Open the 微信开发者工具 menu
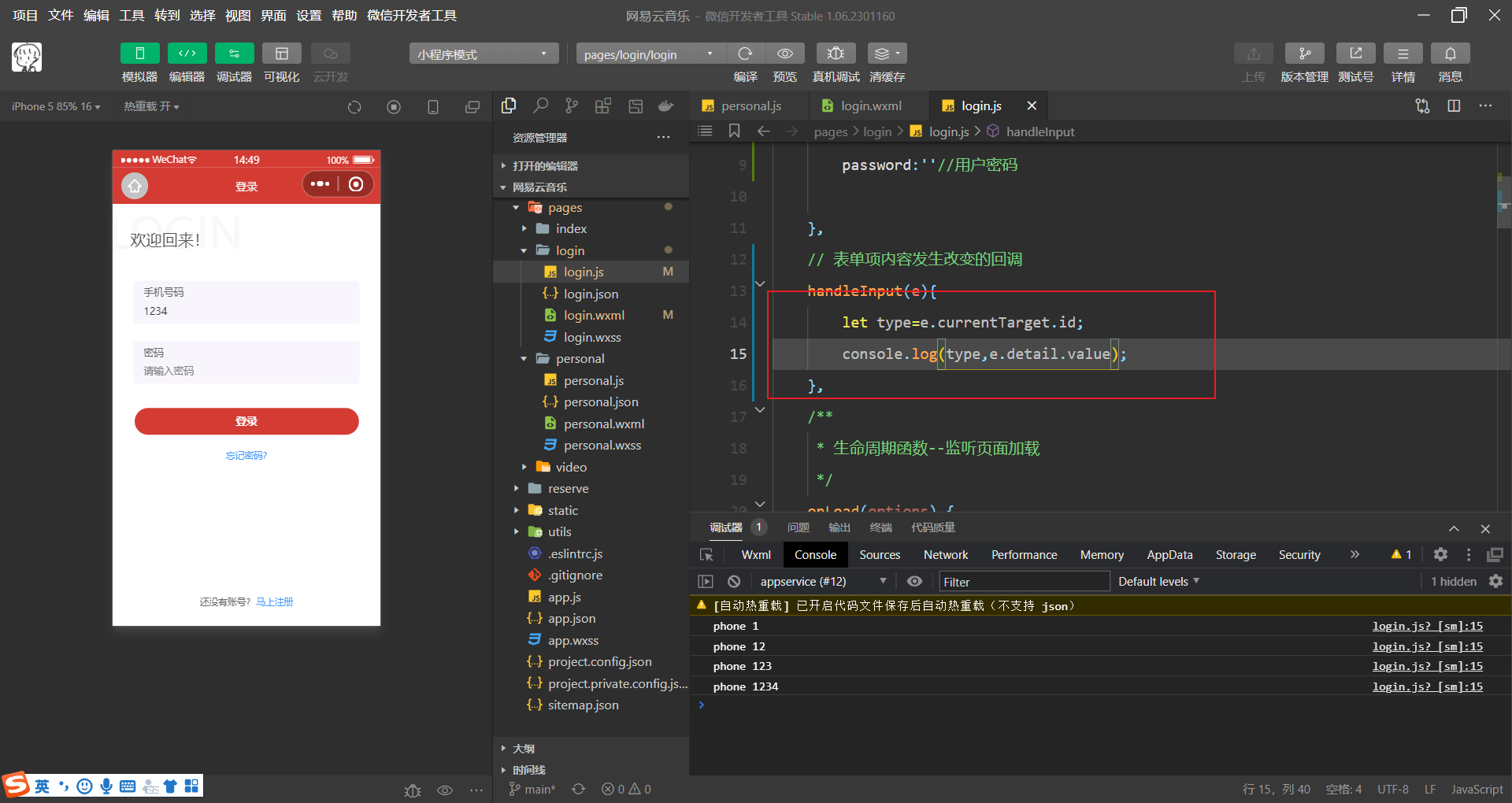This screenshot has width=1512, height=803. (x=412, y=16)
